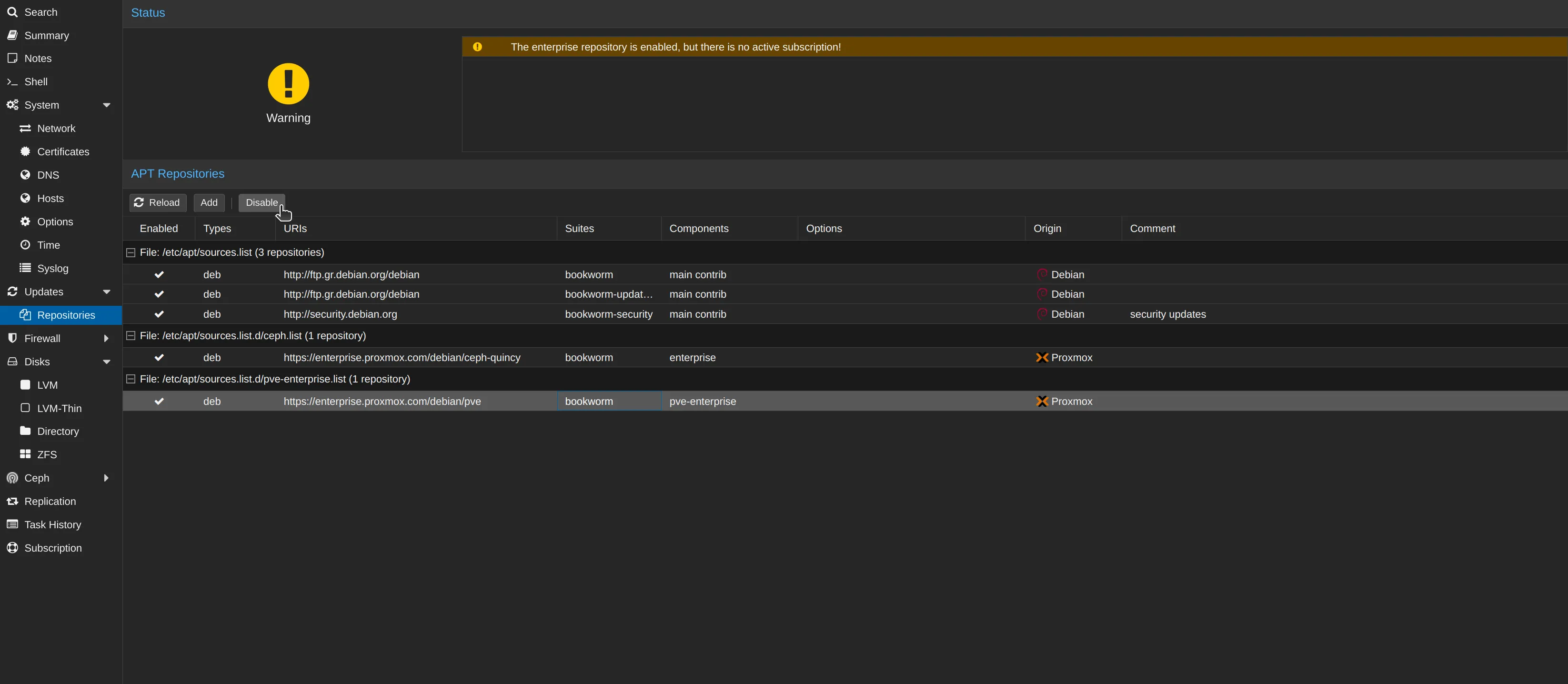Open DNS settings via the globe icon
The height and width of the screenshot is (684, 1568).
pyautogui.click(x=25, y=175)
